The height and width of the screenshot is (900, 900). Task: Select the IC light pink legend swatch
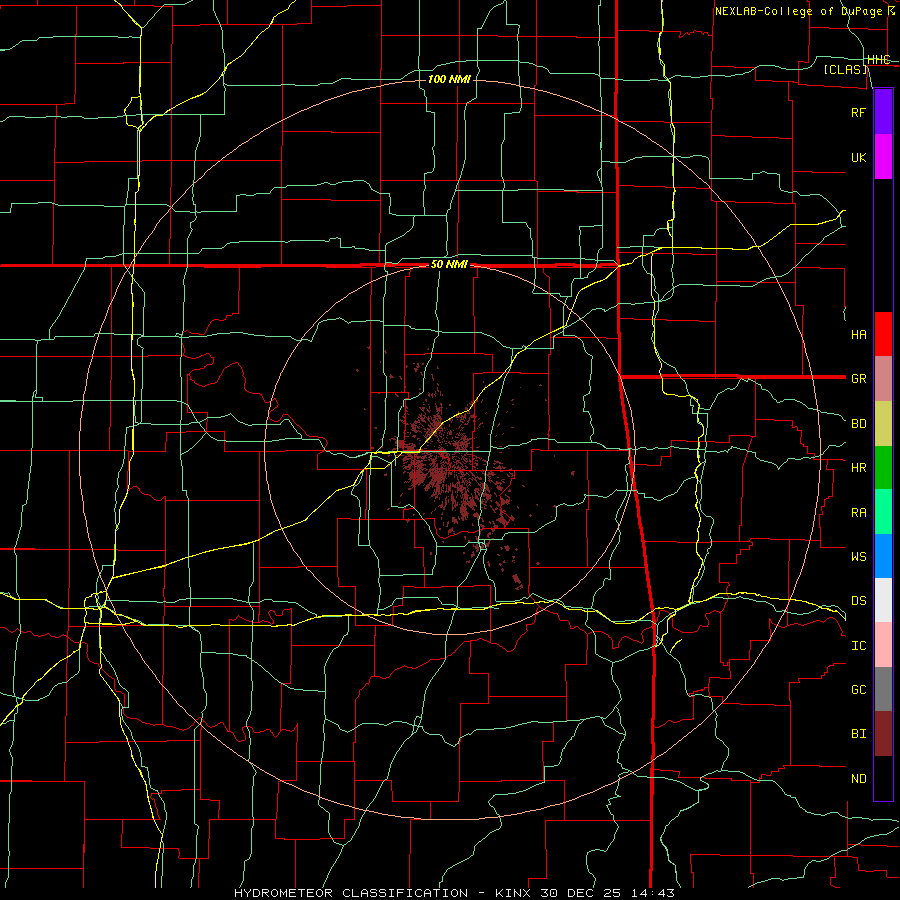pyautogui.click(x=883, y=645)
